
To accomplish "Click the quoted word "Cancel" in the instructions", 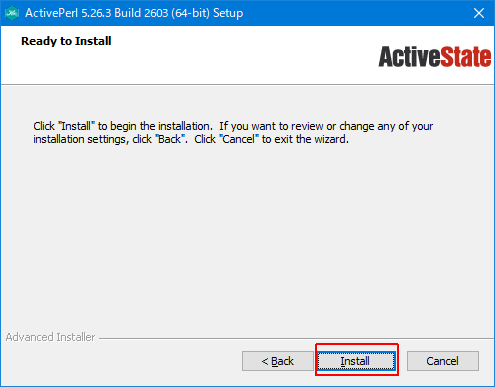I will [x=239, y=139].
